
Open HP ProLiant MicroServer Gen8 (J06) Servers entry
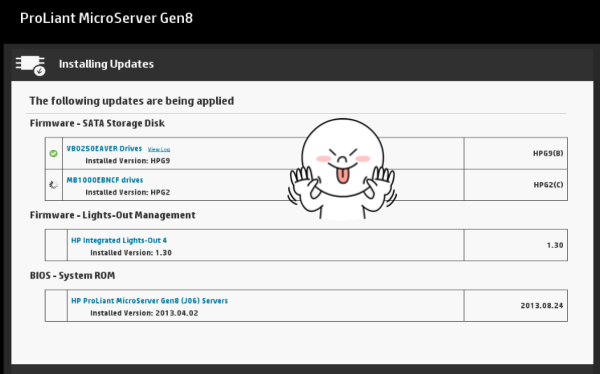(149, 301)
